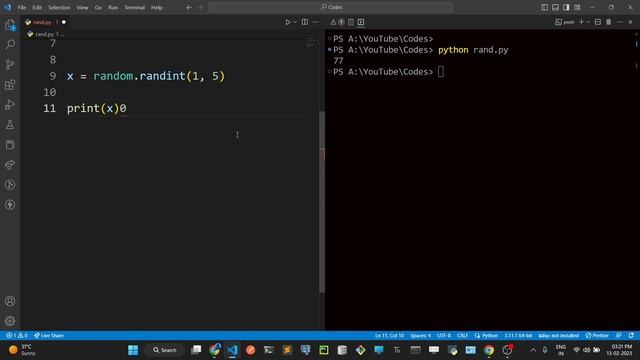Open the Terminal menu

[135, 7]
